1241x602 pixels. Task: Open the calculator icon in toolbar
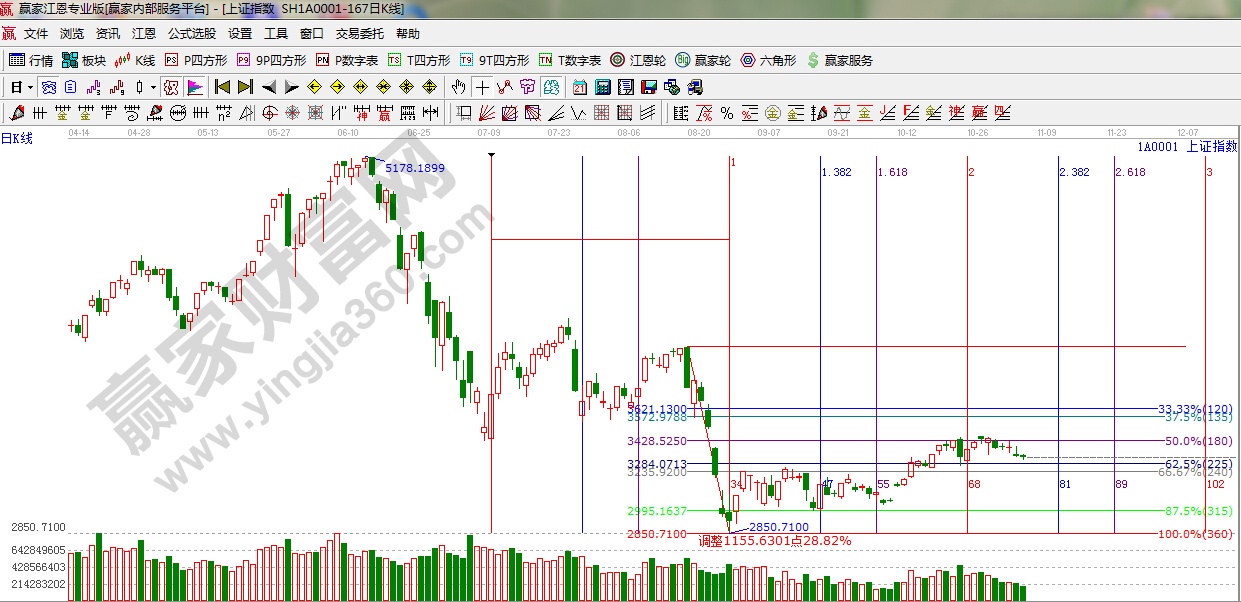[603, 87]
